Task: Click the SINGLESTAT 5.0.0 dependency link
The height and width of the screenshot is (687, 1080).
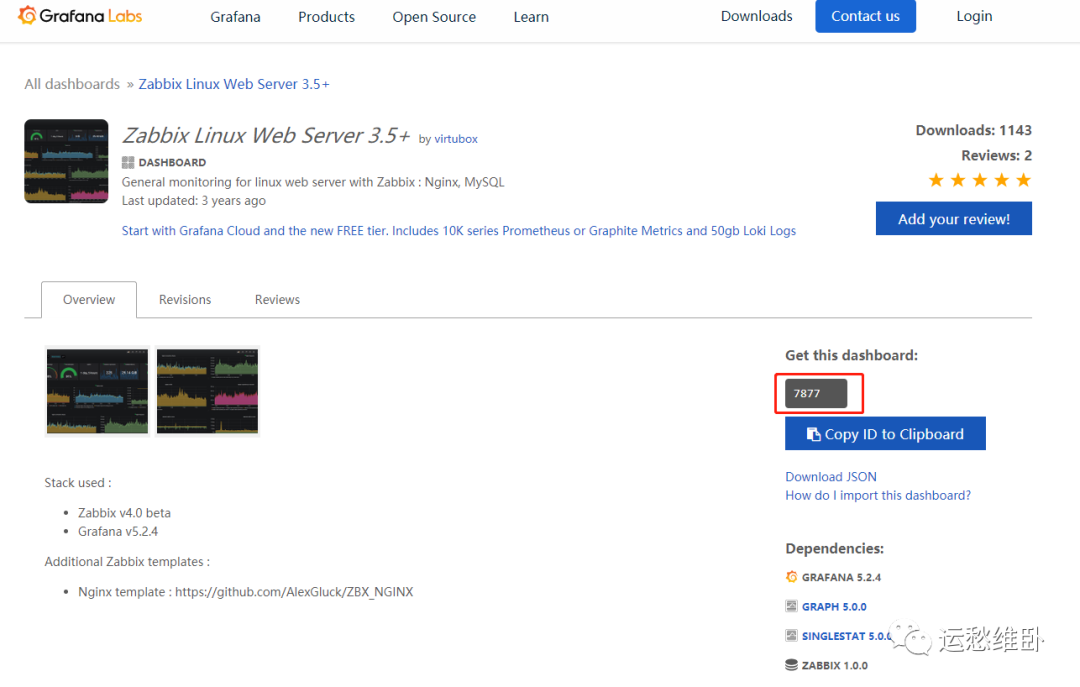Action: [x=846, y=636]
